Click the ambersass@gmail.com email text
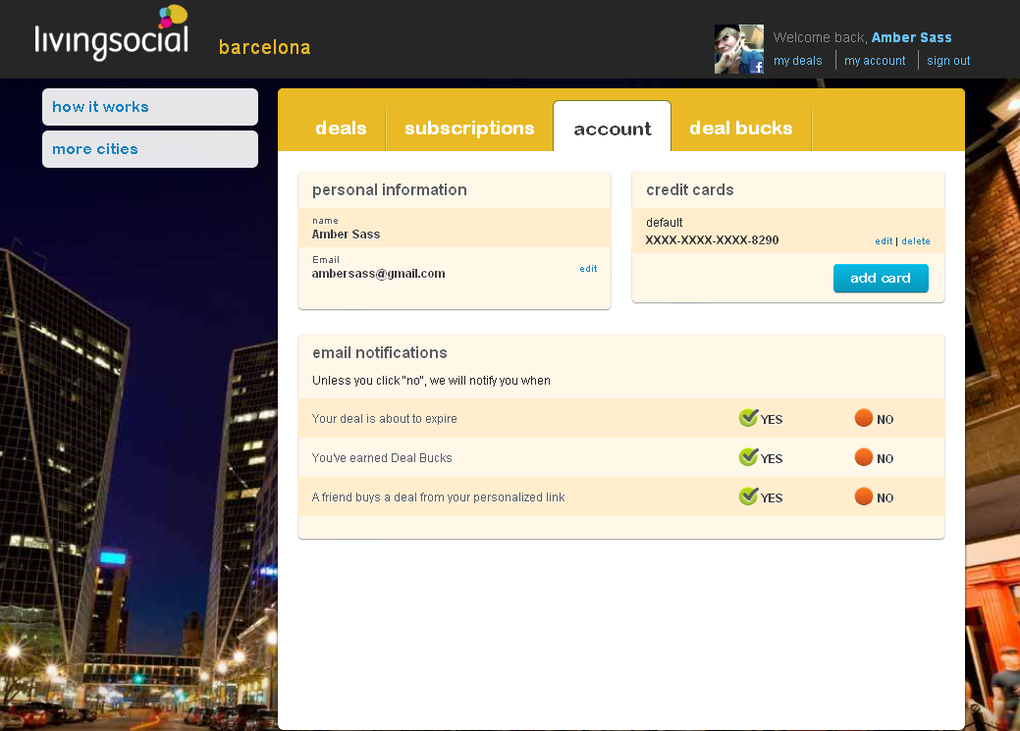 coord(379,274)
